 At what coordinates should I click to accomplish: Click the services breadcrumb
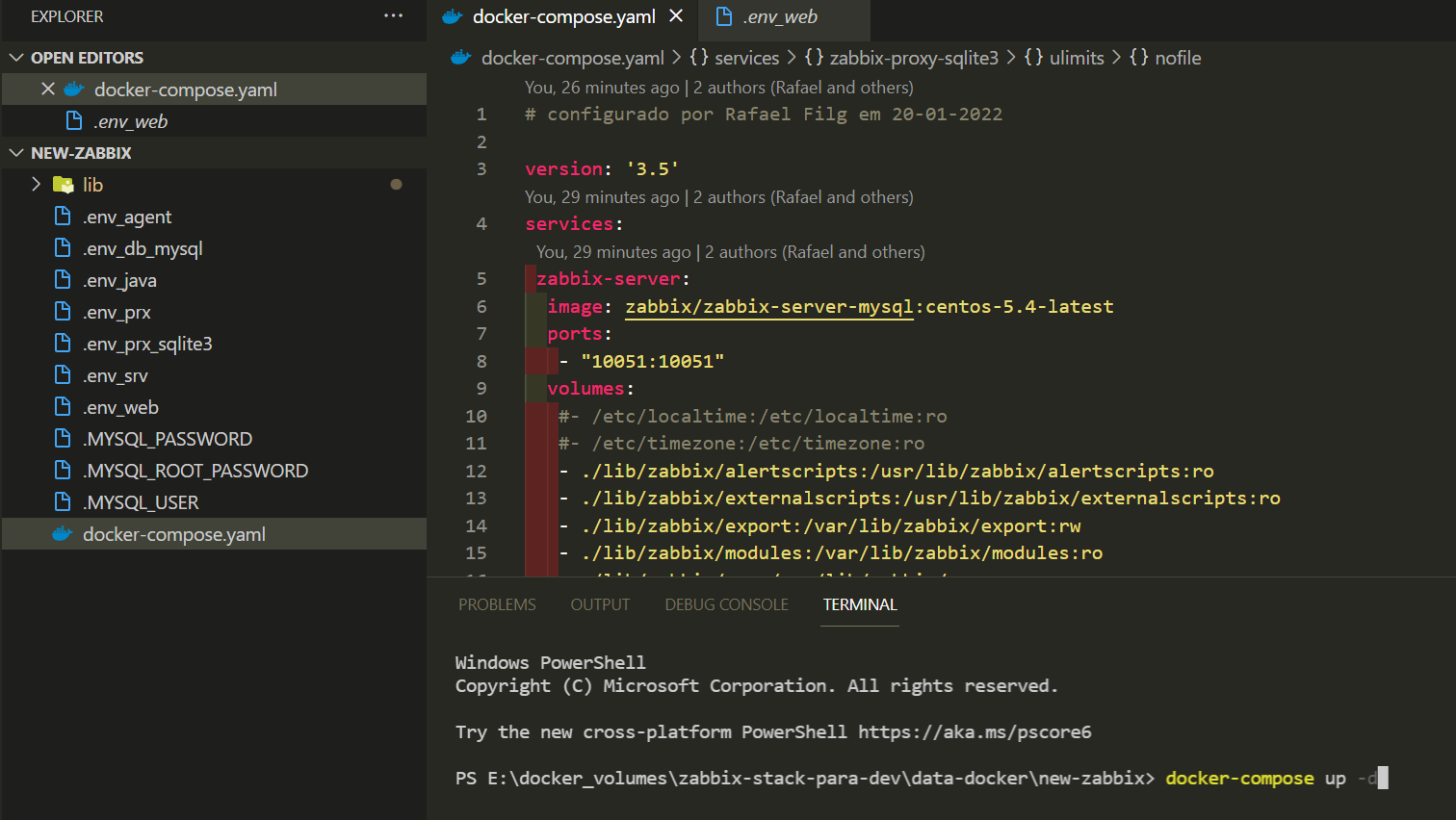(x=746, y=58)
